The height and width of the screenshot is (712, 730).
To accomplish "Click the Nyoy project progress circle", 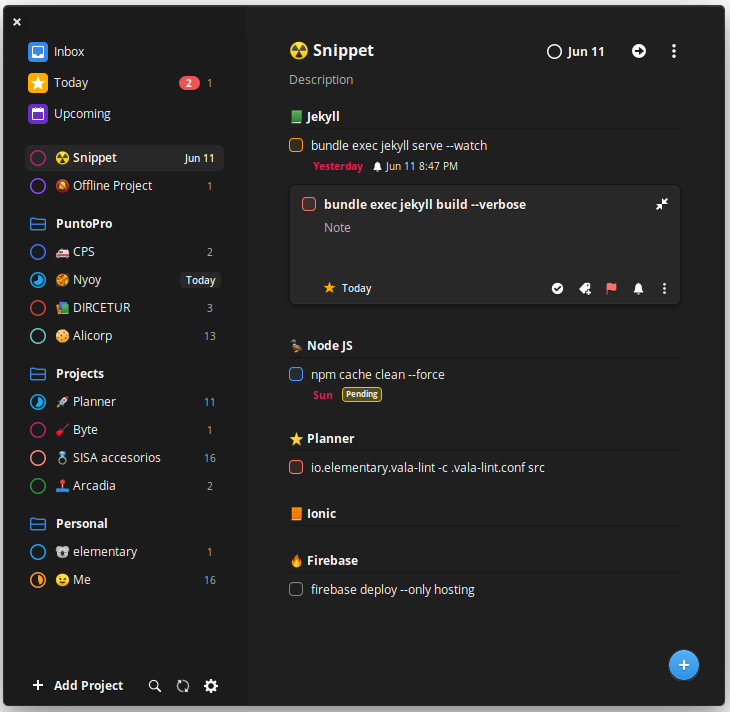I will coord(38,280).
